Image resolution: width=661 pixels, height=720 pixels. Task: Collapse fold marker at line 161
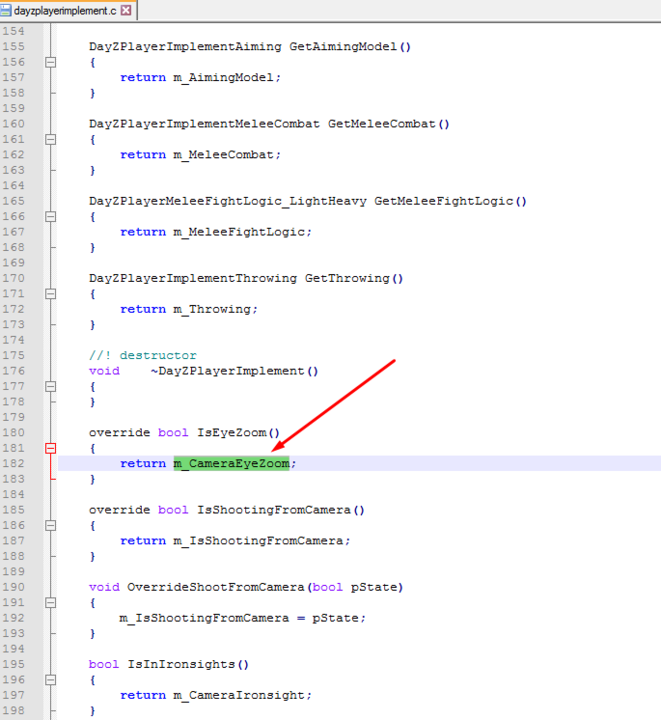pyautogui.click(x=50, y=139)
